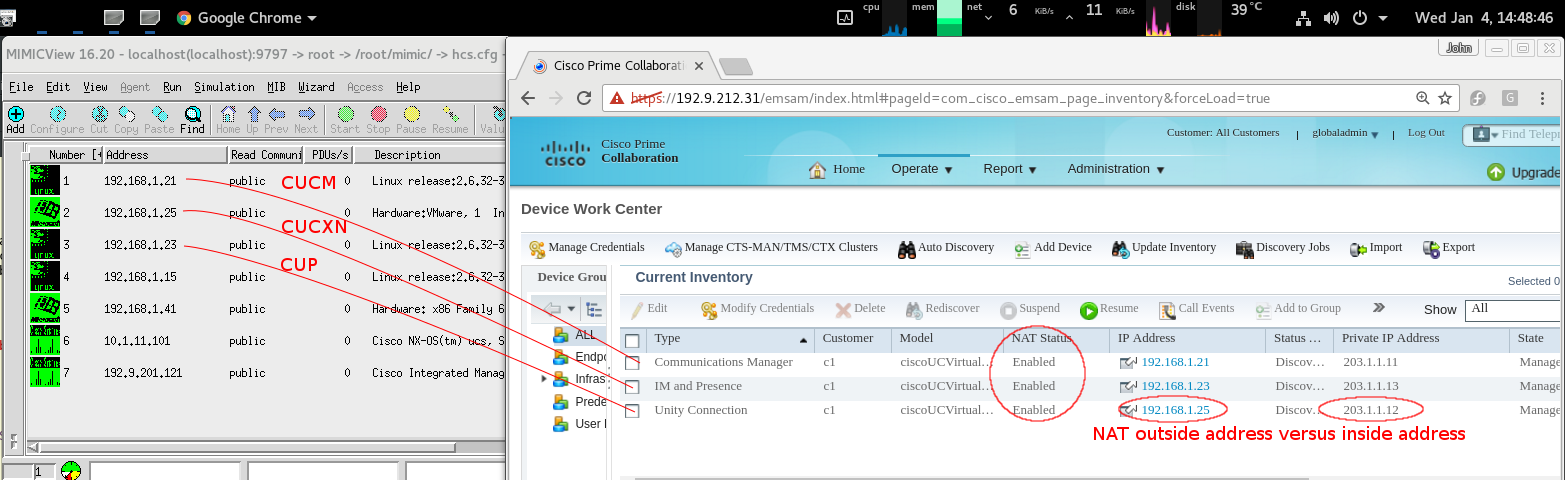Click the Up arrow icon in MIMICView

(x=254, y=114)
